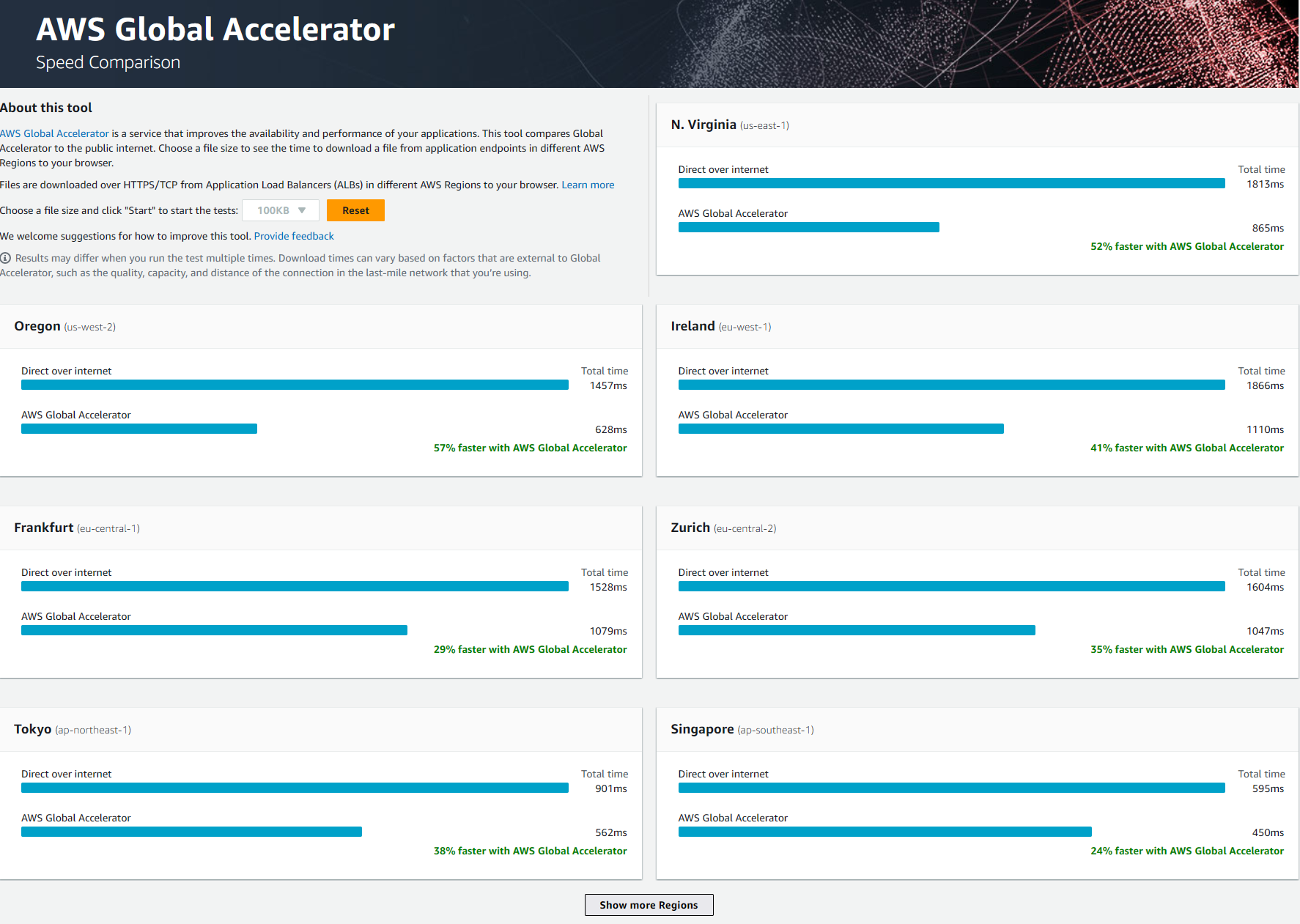
Task: Click the 628ms accelerator time value
Action: (x=611, y=429)
